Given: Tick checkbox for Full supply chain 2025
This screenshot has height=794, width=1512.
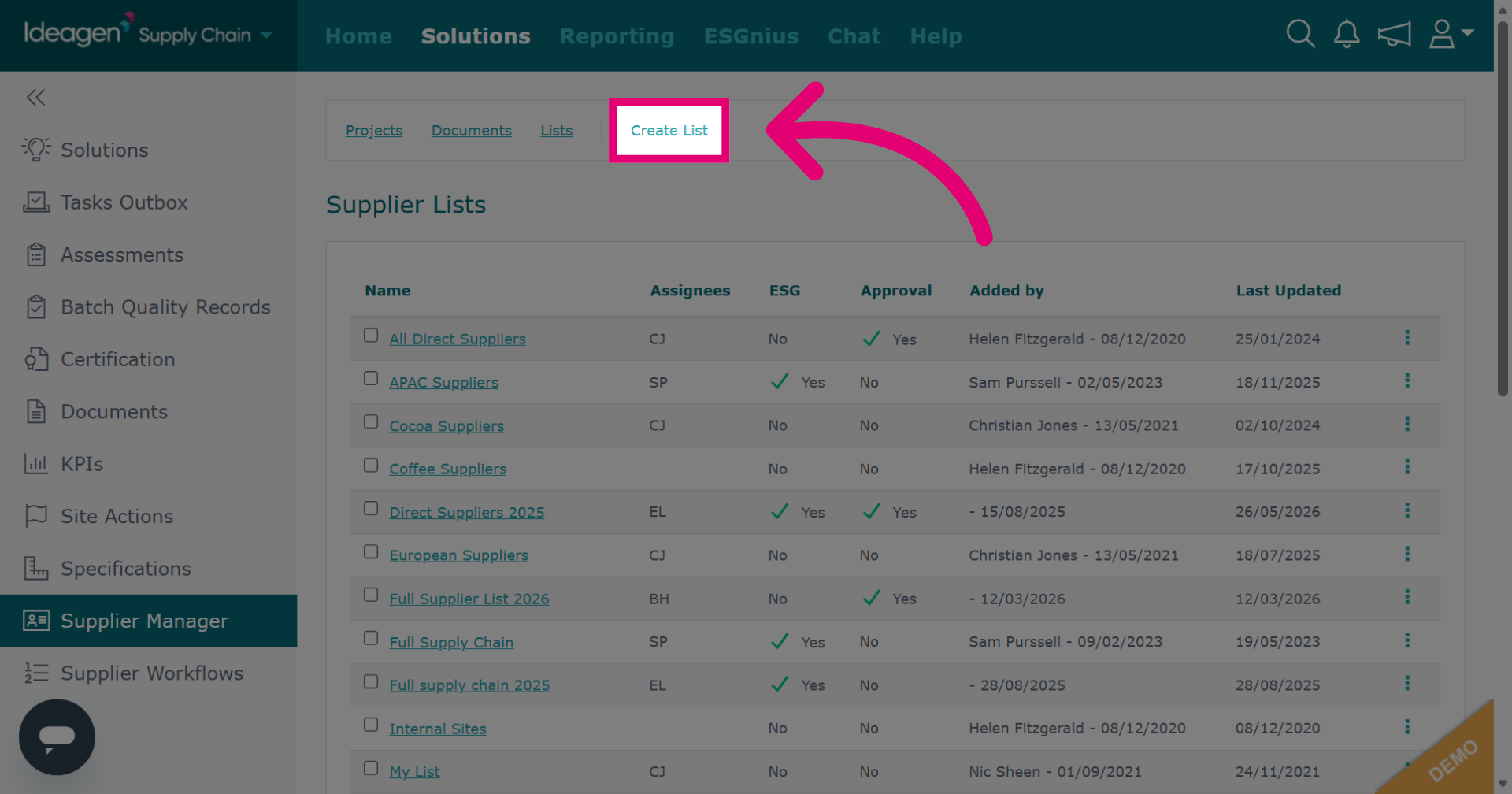Looking at the screenshot, I should pyautogui.click(x=371, y=682).
